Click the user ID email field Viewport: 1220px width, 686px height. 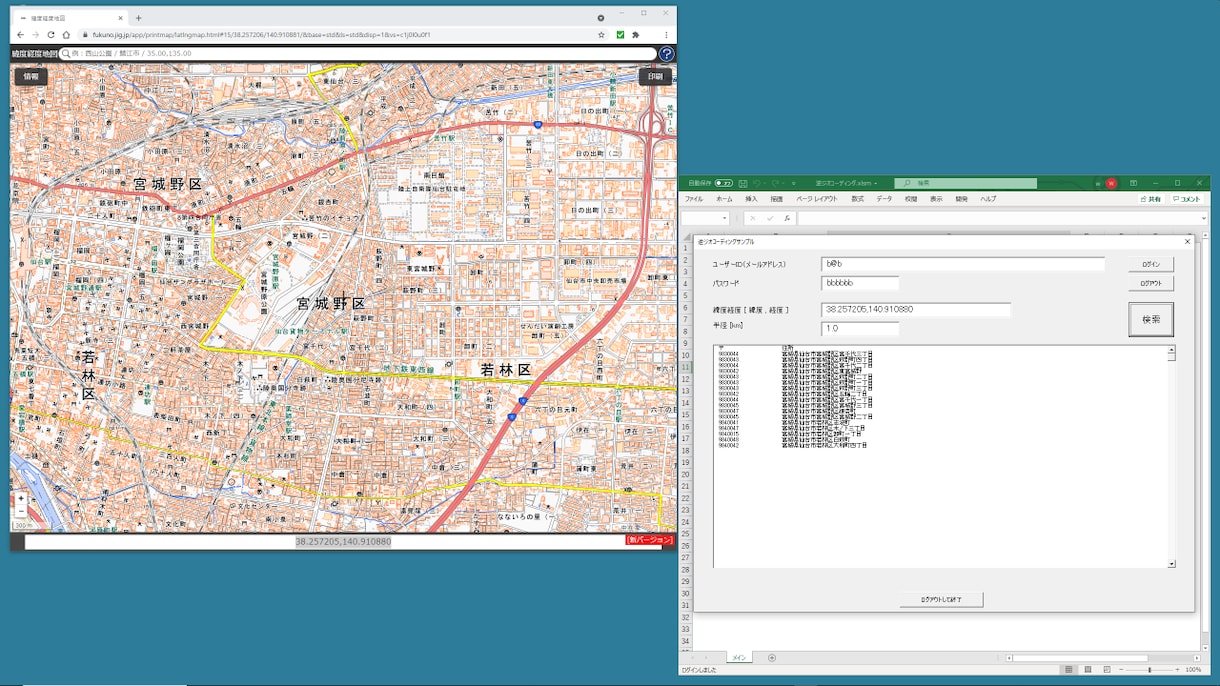(963, 264)
